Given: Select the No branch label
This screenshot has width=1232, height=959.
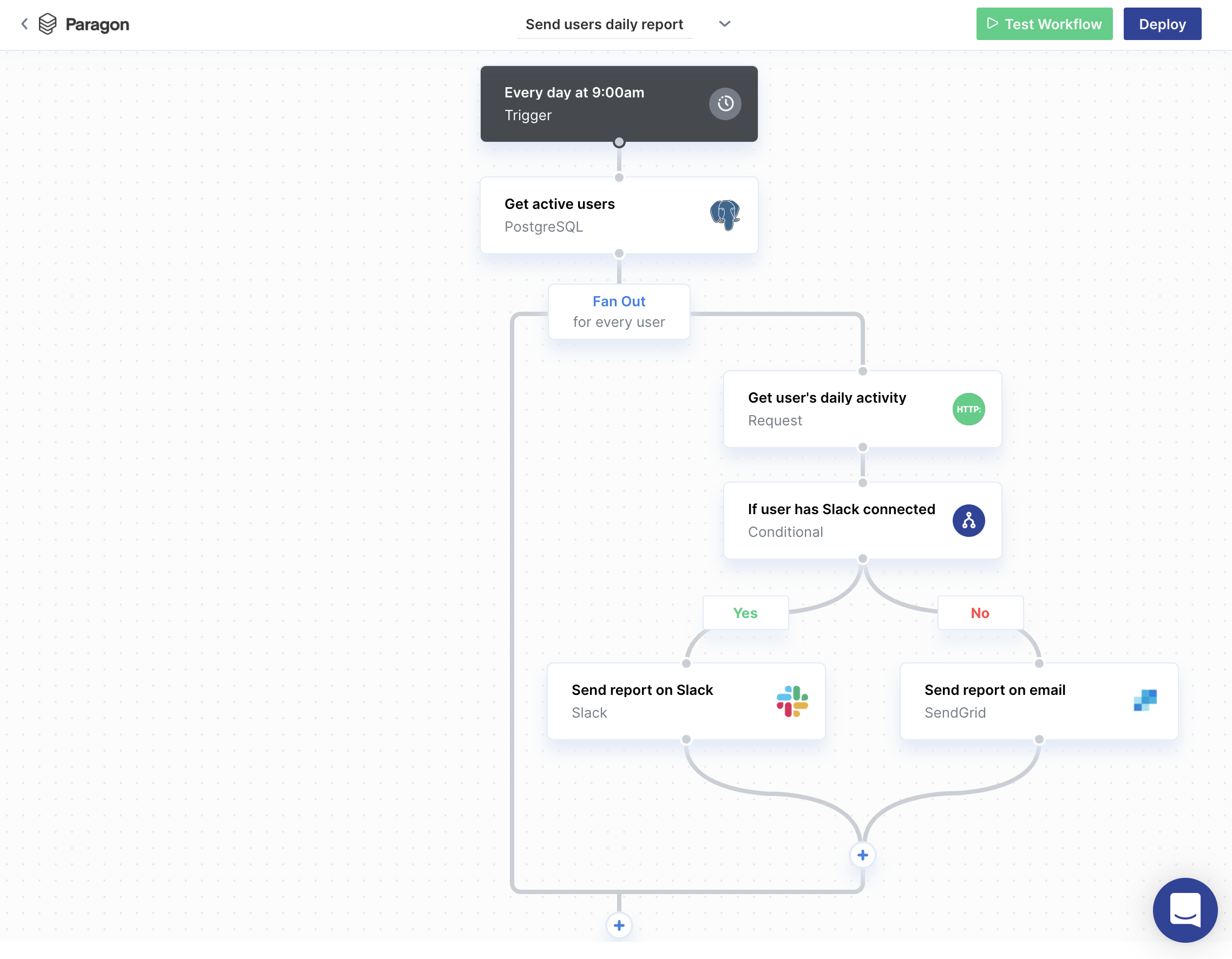Looking at the screenshot, I should (980, 613).
